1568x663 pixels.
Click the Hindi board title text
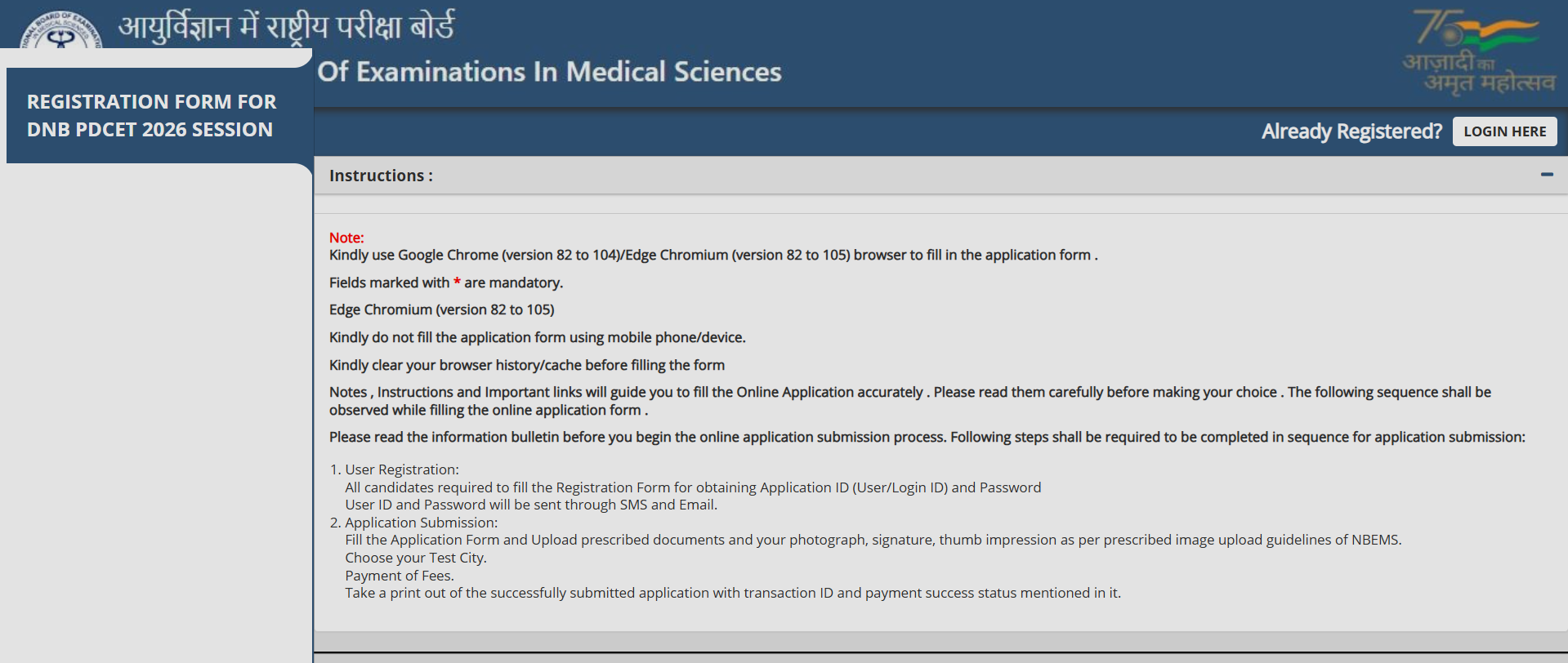click(286, 26)
